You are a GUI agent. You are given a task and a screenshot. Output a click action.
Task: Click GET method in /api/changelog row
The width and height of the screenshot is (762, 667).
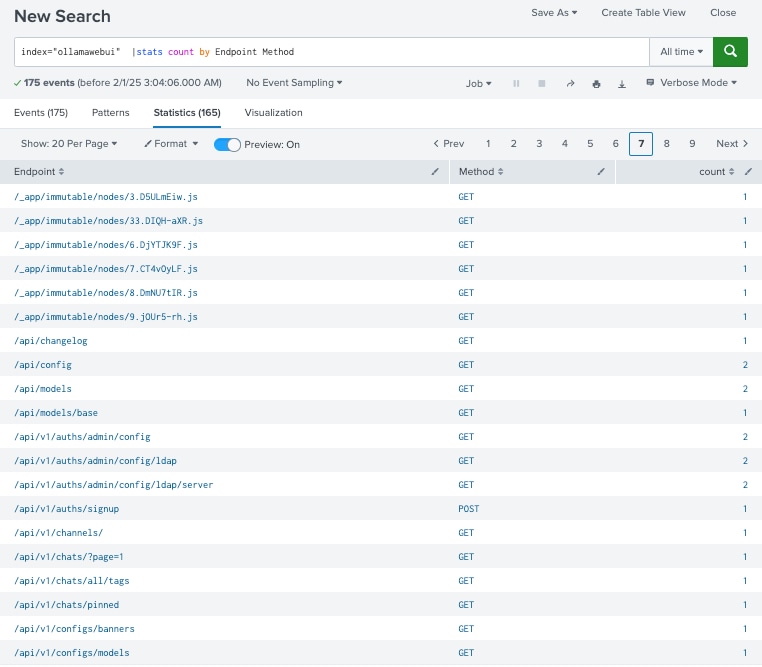tap(466, 341)
